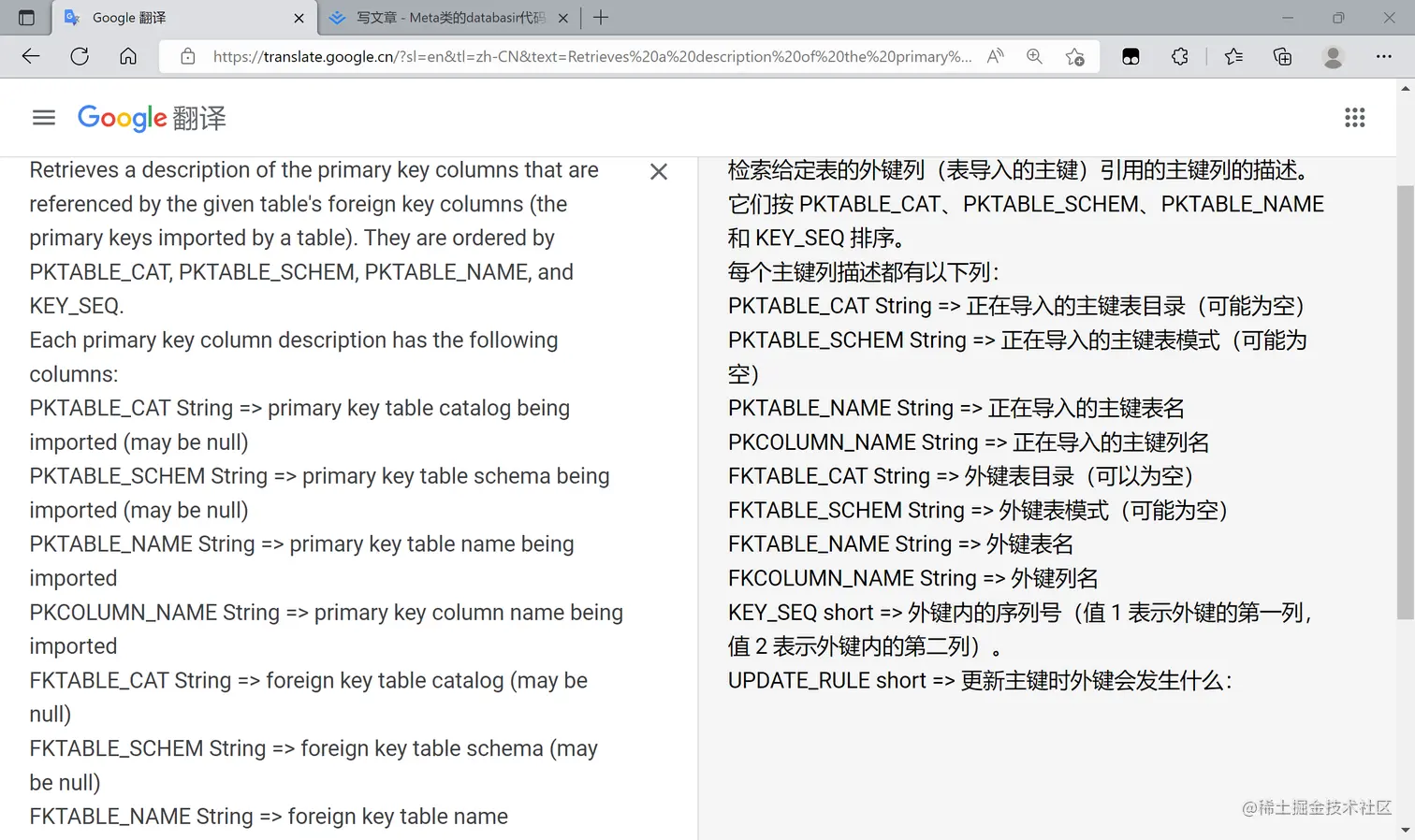
Task: Open a new browser tab
Action: click(x=601, y=18)
